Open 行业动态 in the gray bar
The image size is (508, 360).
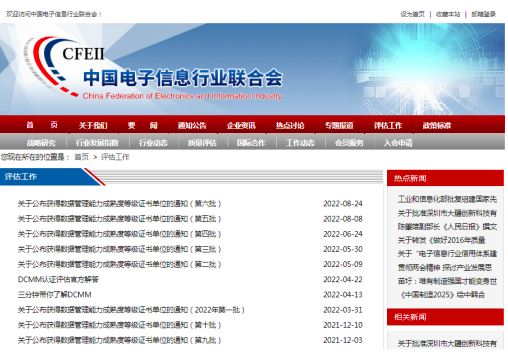pyautogui.click(x=153, y=143)
